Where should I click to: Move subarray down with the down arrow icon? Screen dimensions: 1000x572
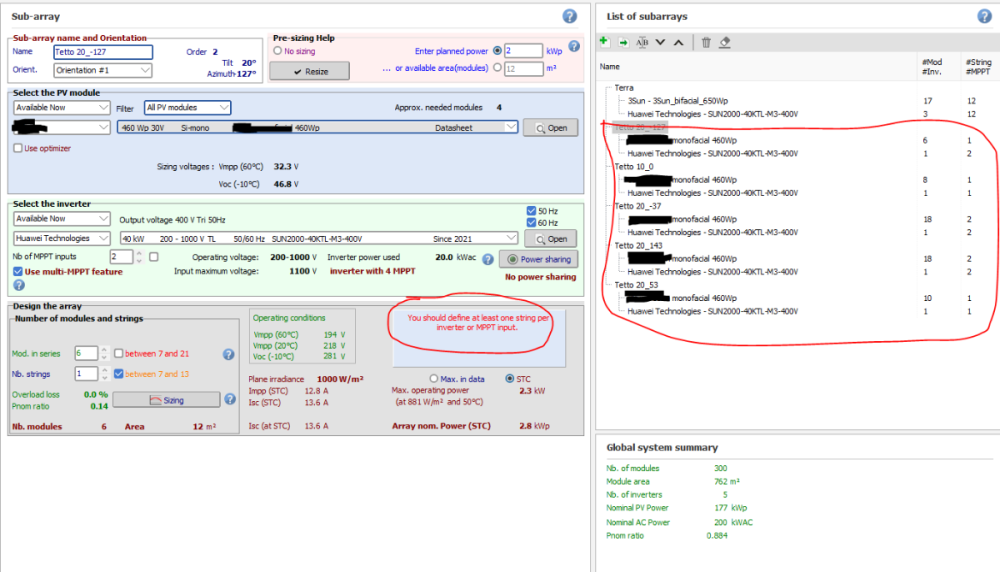coord(660,42)
